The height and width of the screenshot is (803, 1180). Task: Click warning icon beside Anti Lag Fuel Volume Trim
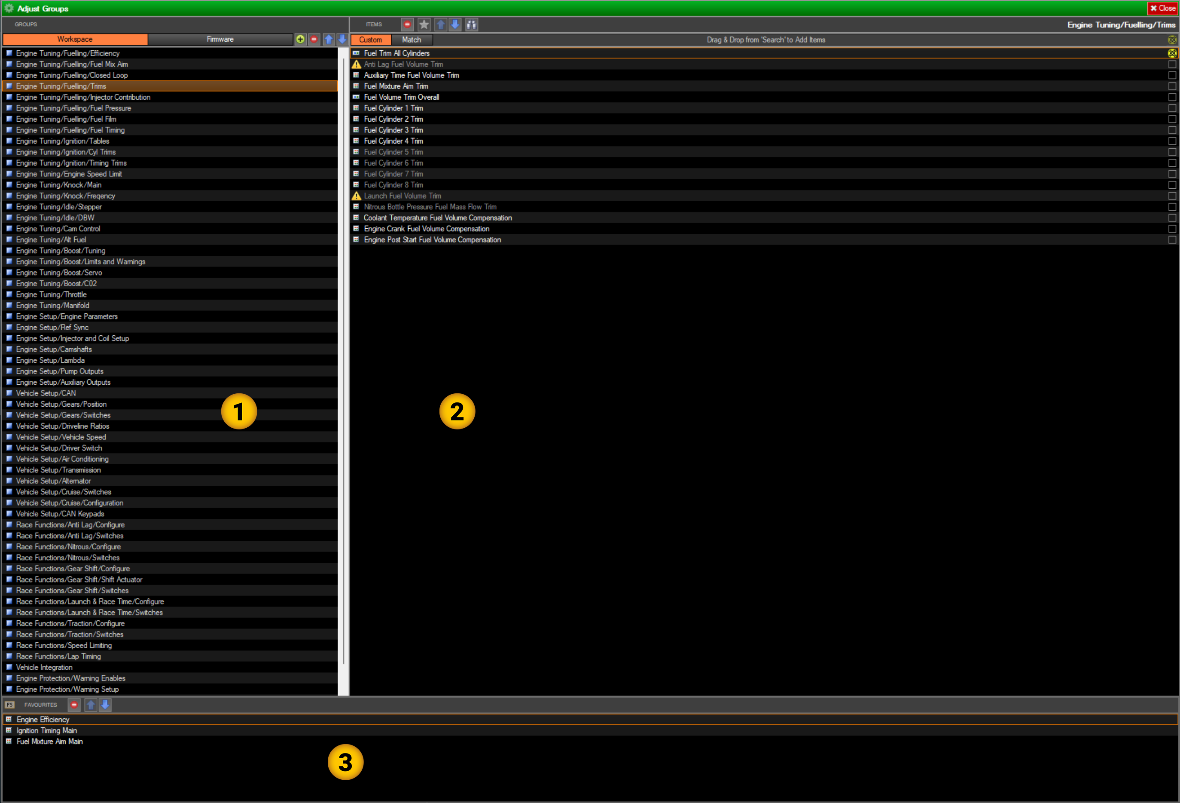[x=356, y=64]
